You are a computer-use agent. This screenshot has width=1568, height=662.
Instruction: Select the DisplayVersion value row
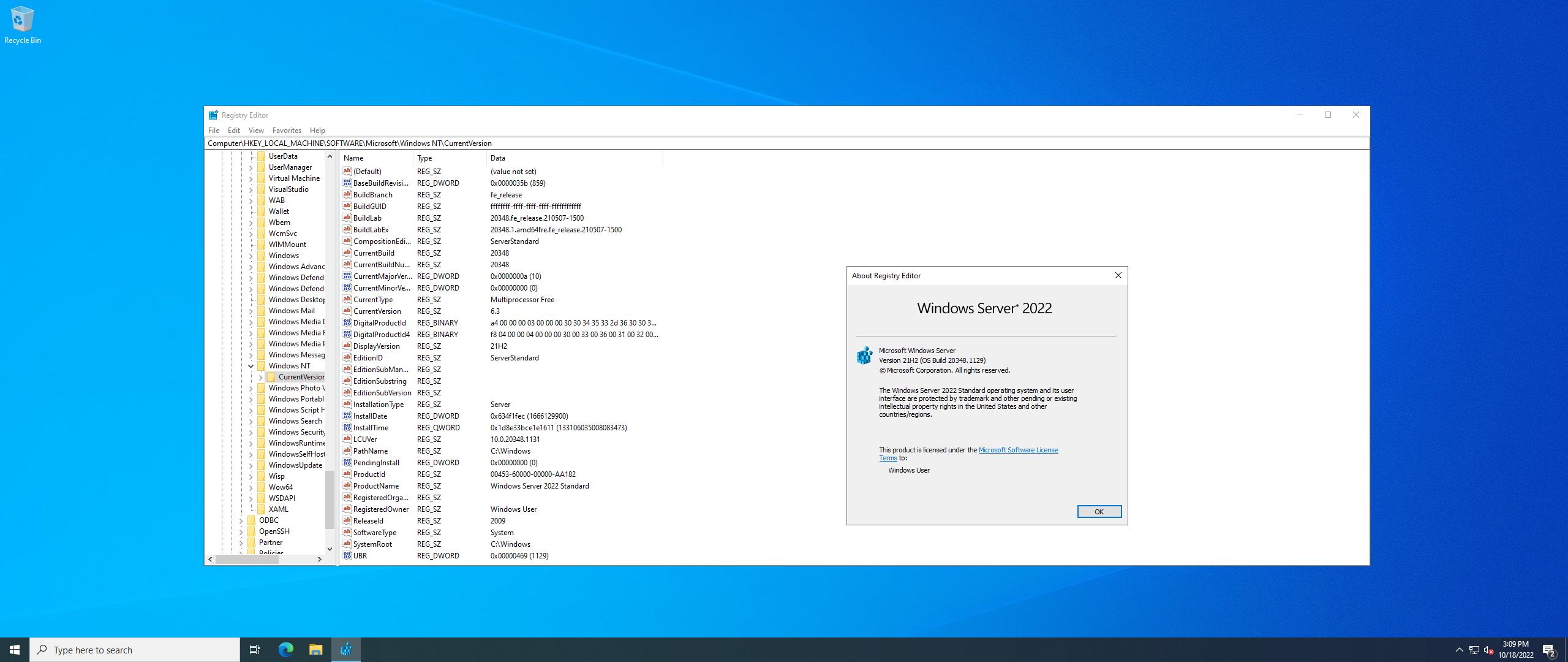tap(501, 346)
